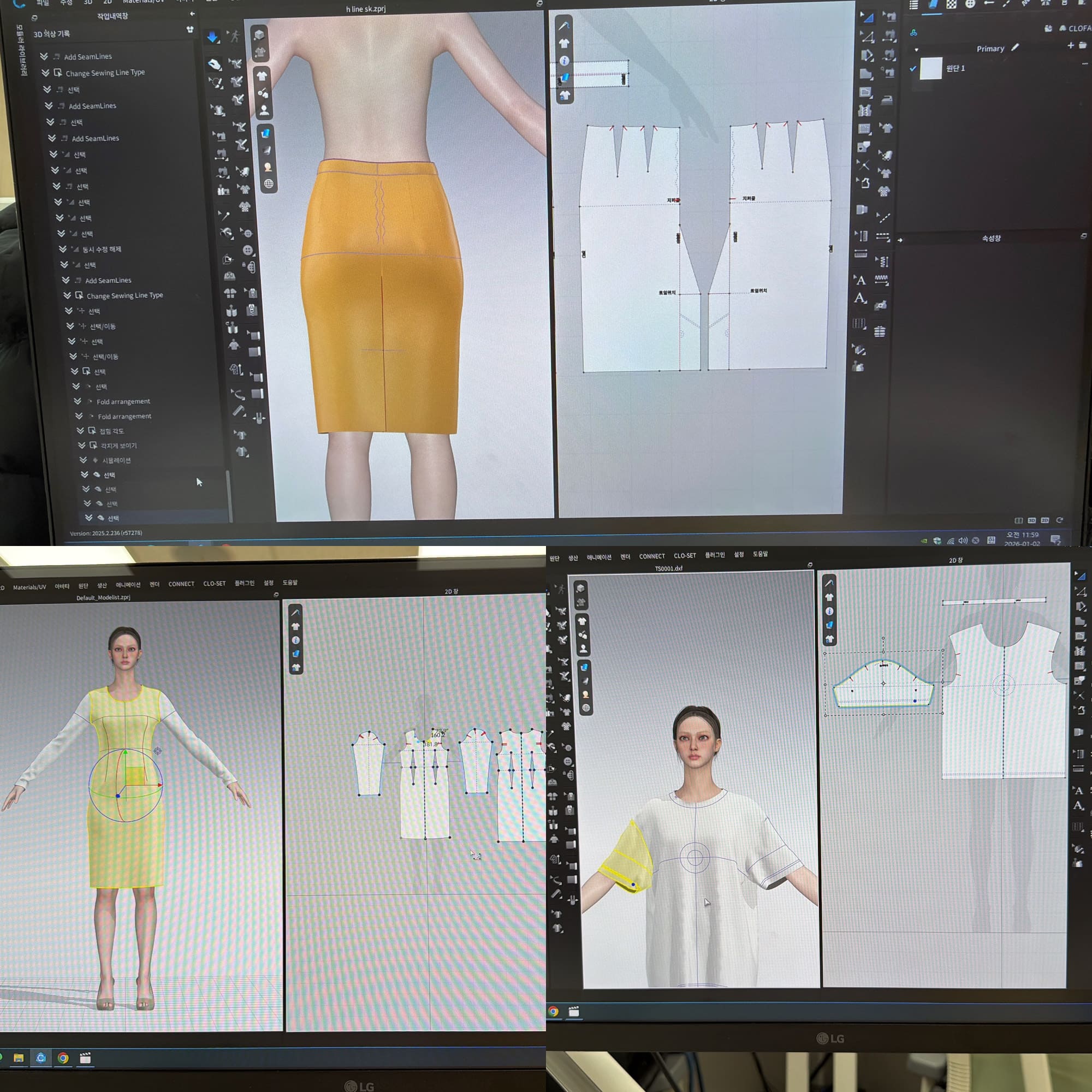Expand the 시뮬레이션 history entry chevron

tap(83, 460)
